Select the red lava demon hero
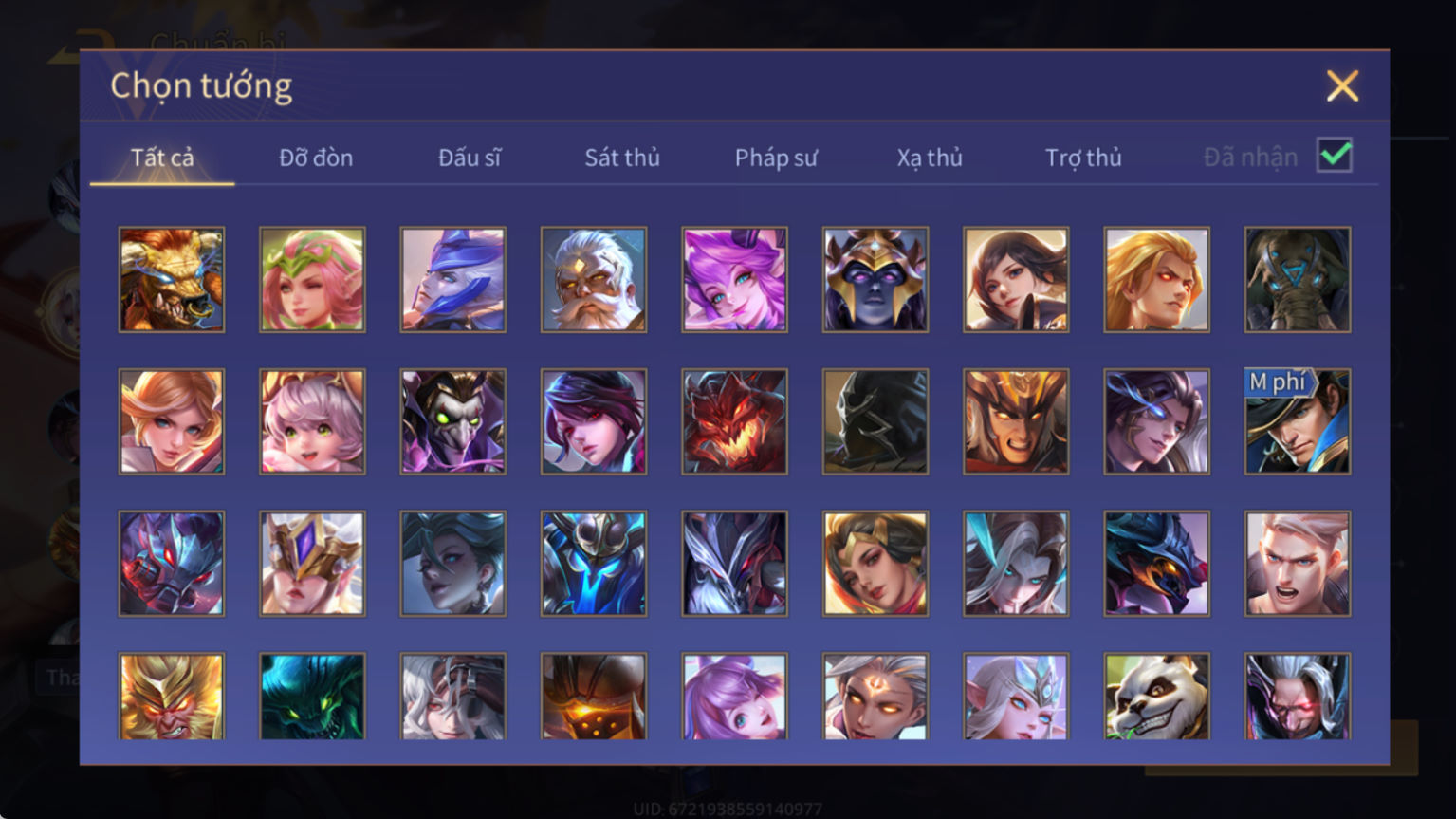This screenshot has width=1456, height=819. click(x=734, y=421)
